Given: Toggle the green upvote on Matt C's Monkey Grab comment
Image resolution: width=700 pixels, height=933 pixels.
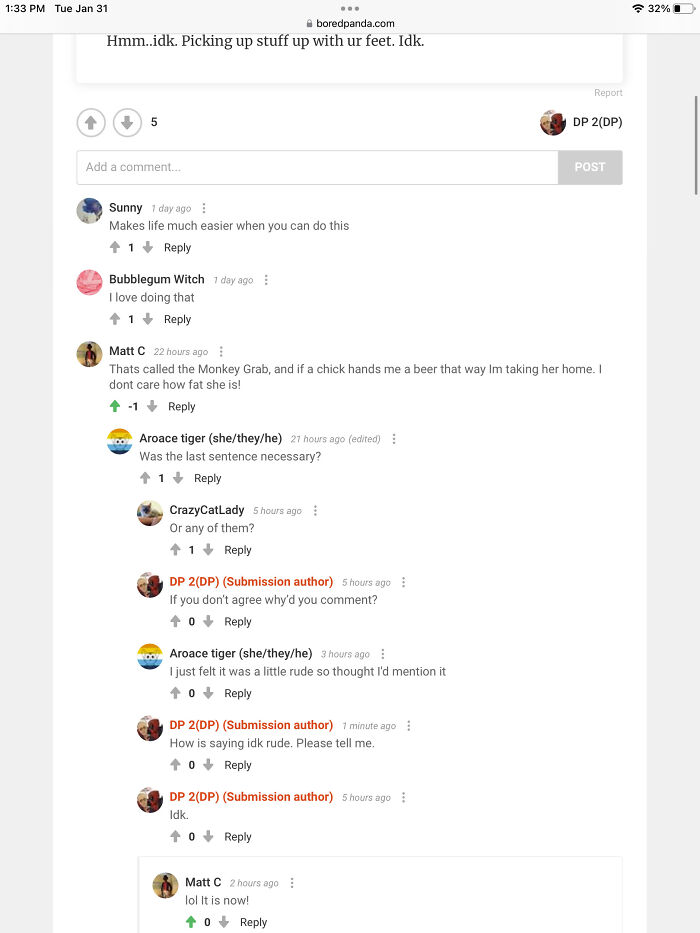Looking at the screenshot, I should coord(115,406).
